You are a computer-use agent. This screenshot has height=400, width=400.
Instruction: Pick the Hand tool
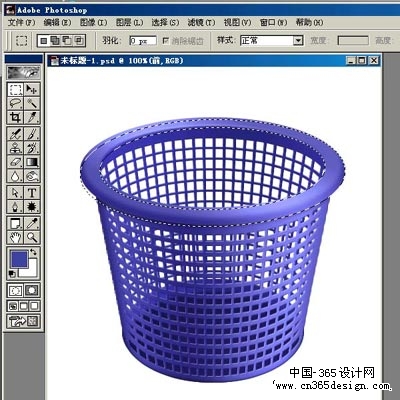(x=15, y=237)
